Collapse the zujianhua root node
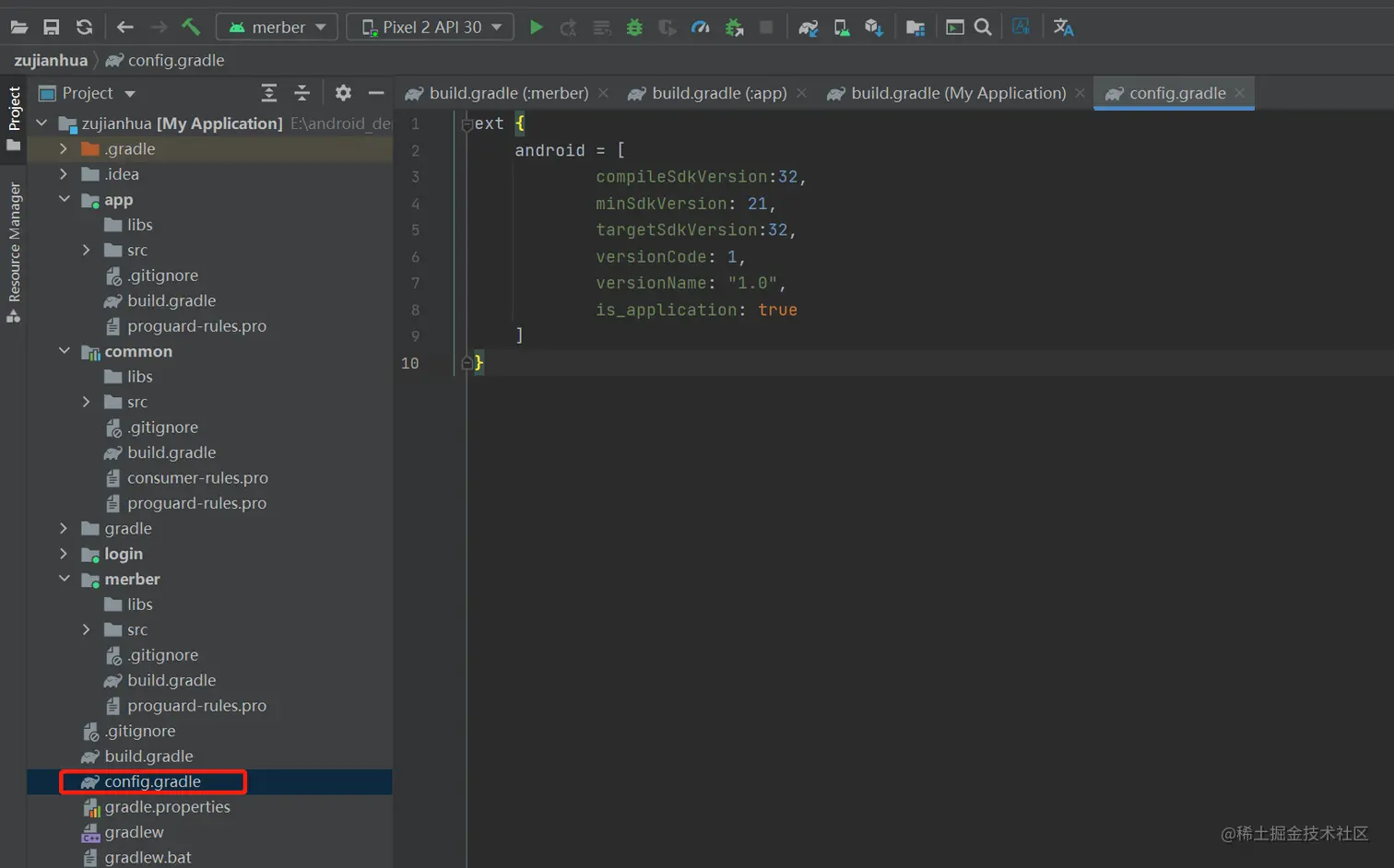This screenshot has height=868, width=1394. click(41, 123)
